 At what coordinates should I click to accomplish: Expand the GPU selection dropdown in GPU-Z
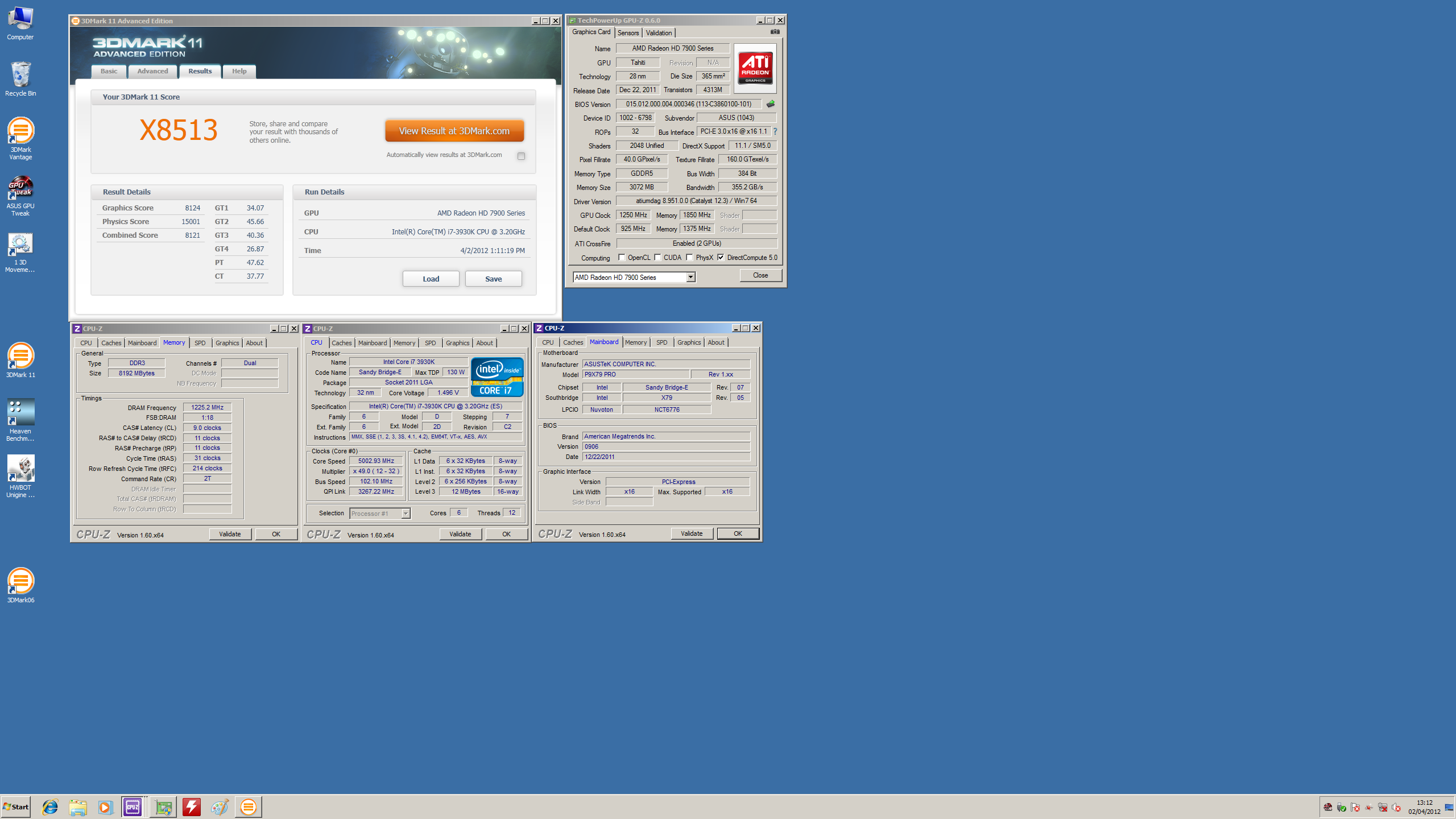point(690,277)
